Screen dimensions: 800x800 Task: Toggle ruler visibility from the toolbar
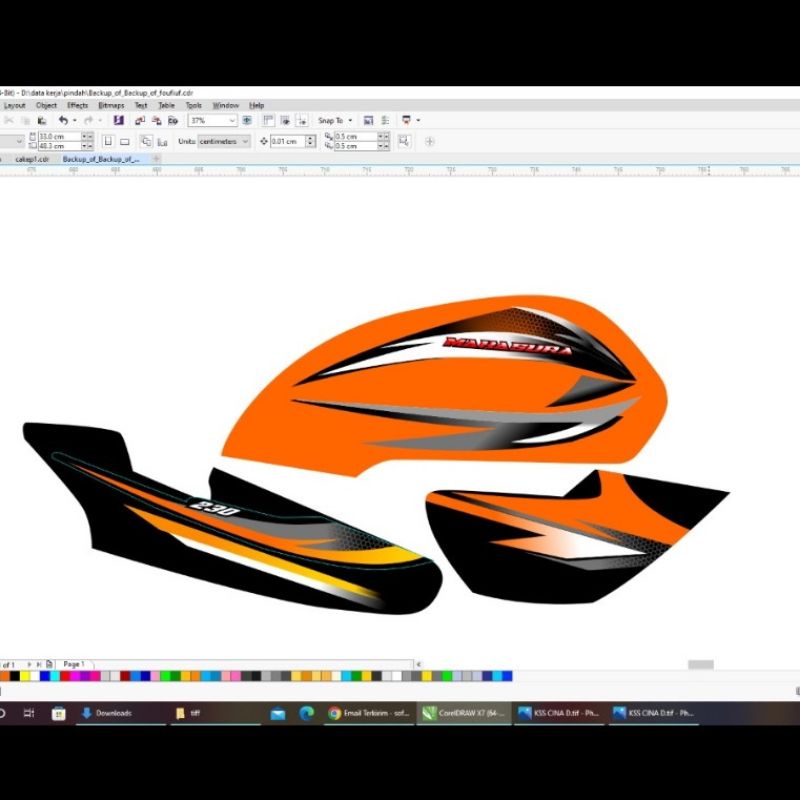click(268, 120)
